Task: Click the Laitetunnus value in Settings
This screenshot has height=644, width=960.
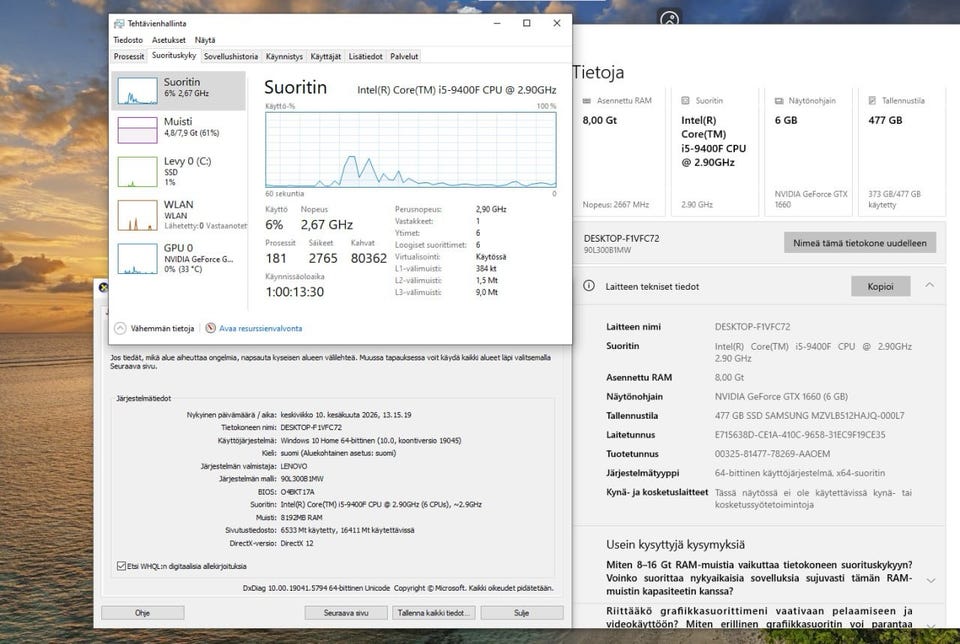Action: point(800,435)
